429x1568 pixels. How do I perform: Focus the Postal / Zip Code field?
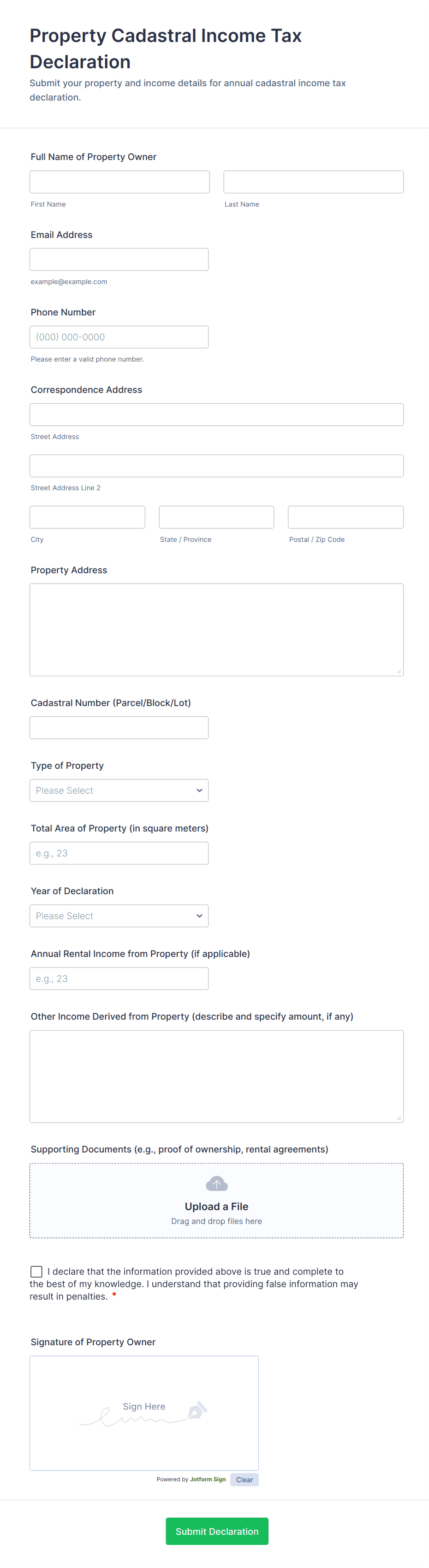click(346, 517)
